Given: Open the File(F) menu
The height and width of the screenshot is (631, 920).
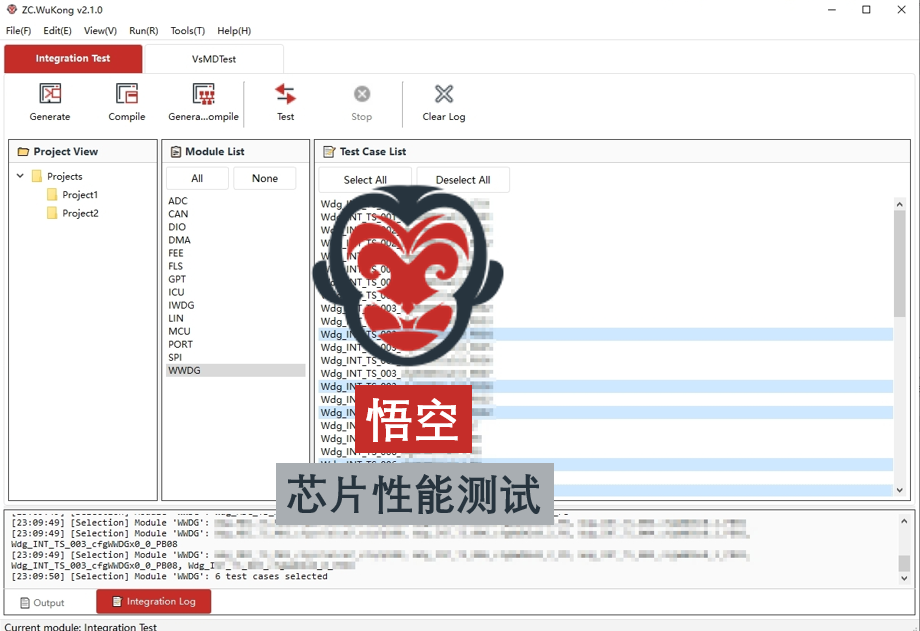Looking at the screenshot, I should coord(18,31).
